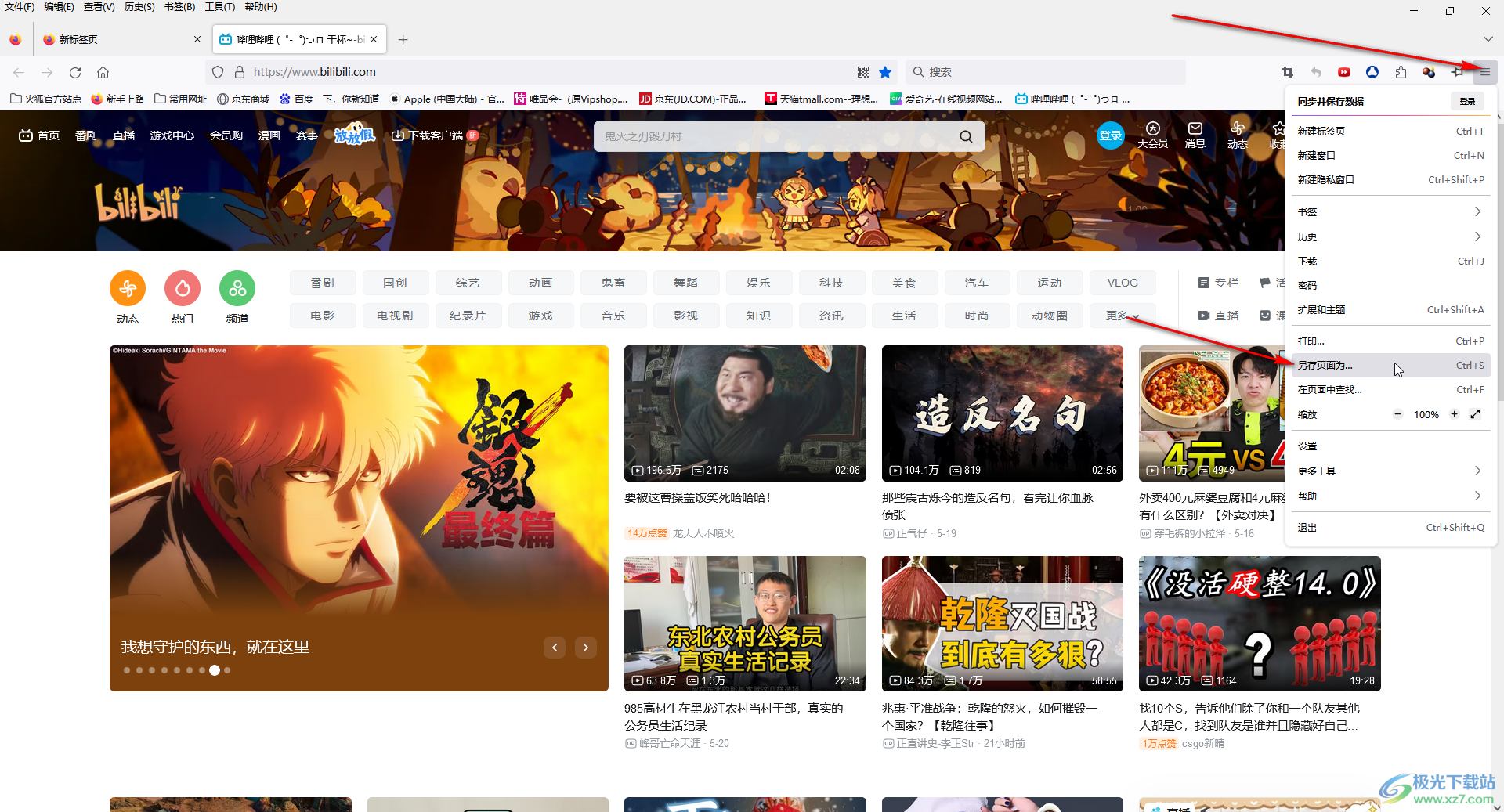Click the 专栏 side link
Image resolution: width=1504 pixels, height=812 pixels.
point(1219,283)
